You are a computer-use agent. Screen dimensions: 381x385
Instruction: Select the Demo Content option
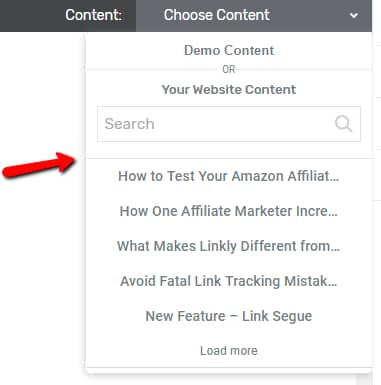229,51
